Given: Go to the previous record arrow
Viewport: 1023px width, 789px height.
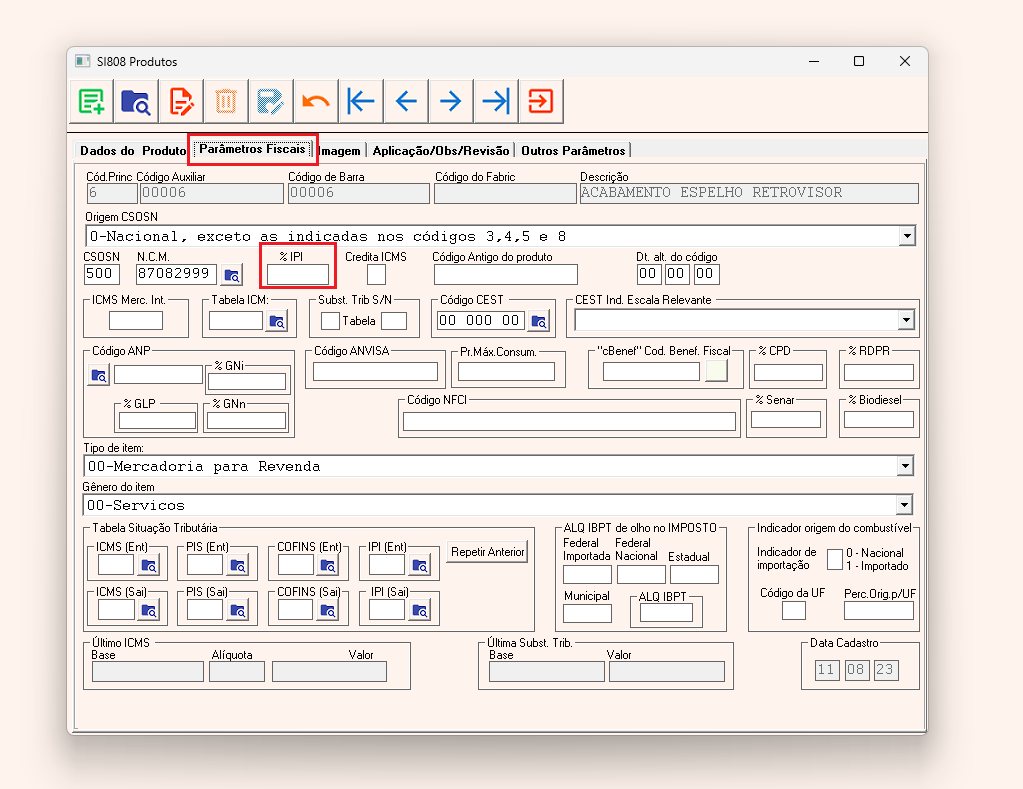Looking at the screenshot, I should click(406, 101).
